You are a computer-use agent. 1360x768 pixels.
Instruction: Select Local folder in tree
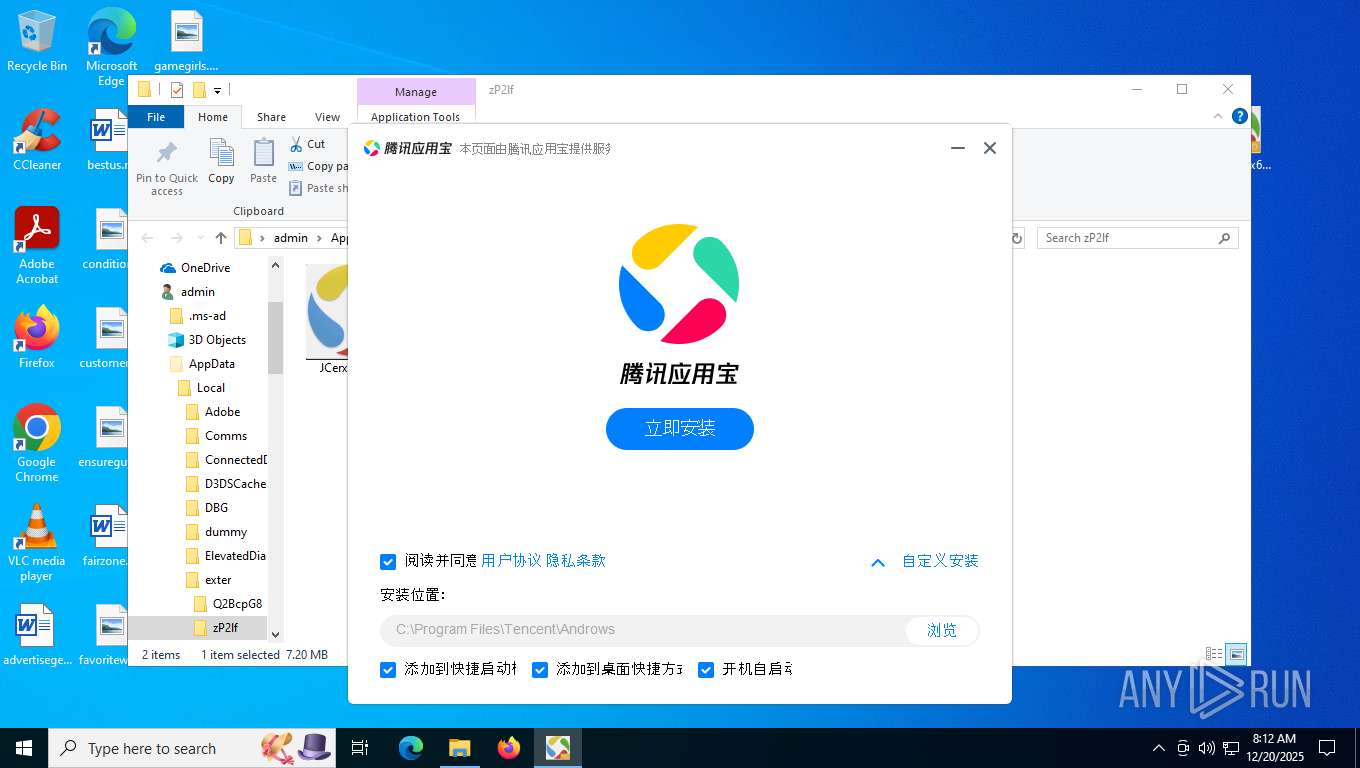[210, 388]
